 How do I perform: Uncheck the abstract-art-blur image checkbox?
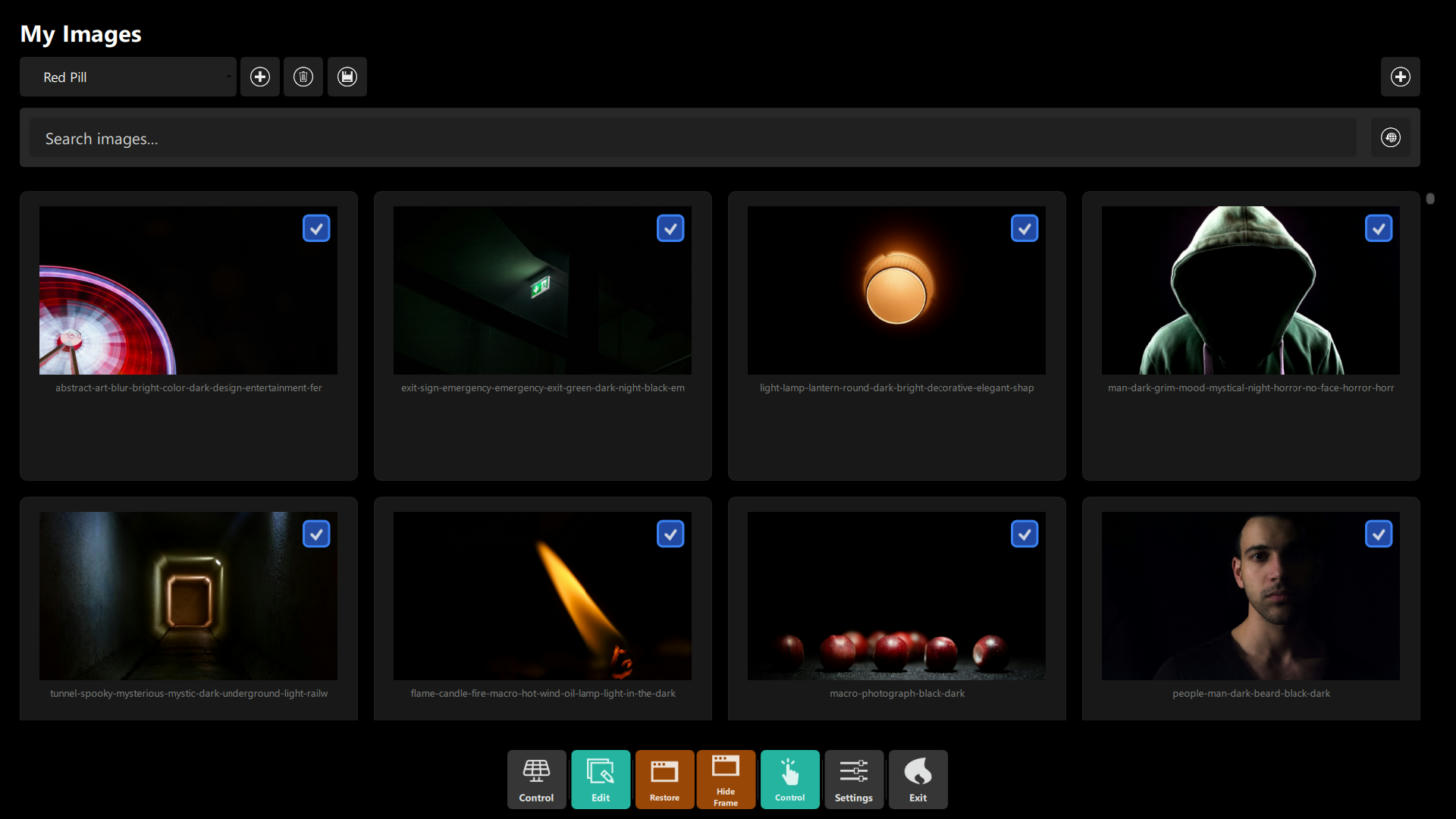pyautogui.click(x=316, y=229)
